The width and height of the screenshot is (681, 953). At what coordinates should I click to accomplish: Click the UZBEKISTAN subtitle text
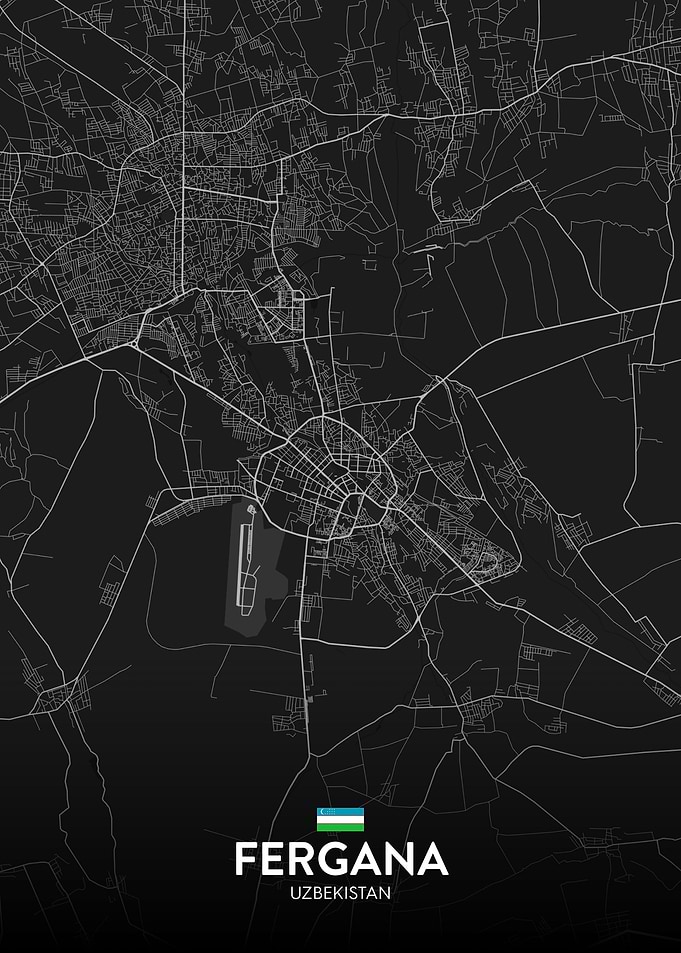(340, 893)
